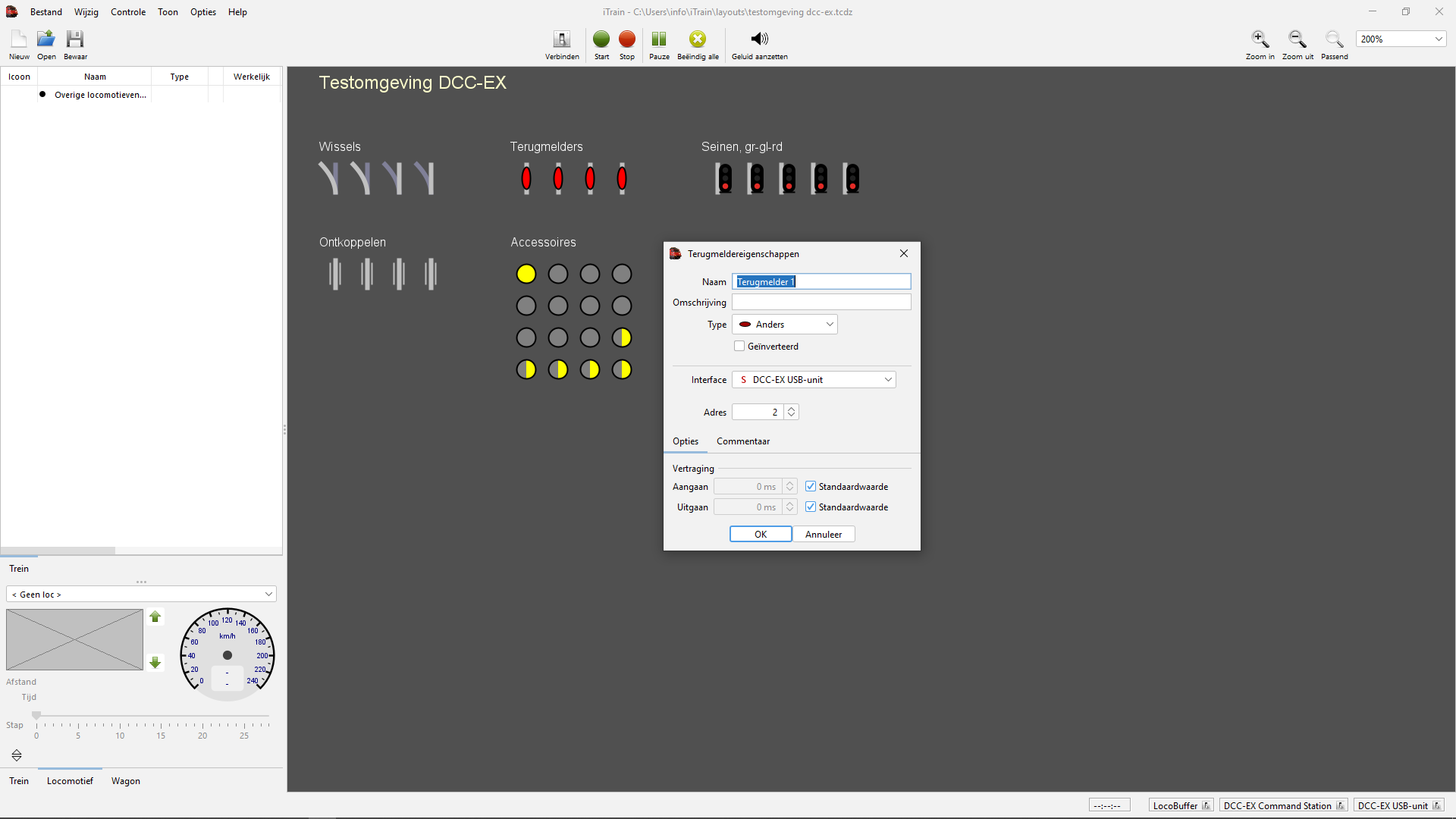Open the Geen loc train selector
1456x819 pixels.
141,595
